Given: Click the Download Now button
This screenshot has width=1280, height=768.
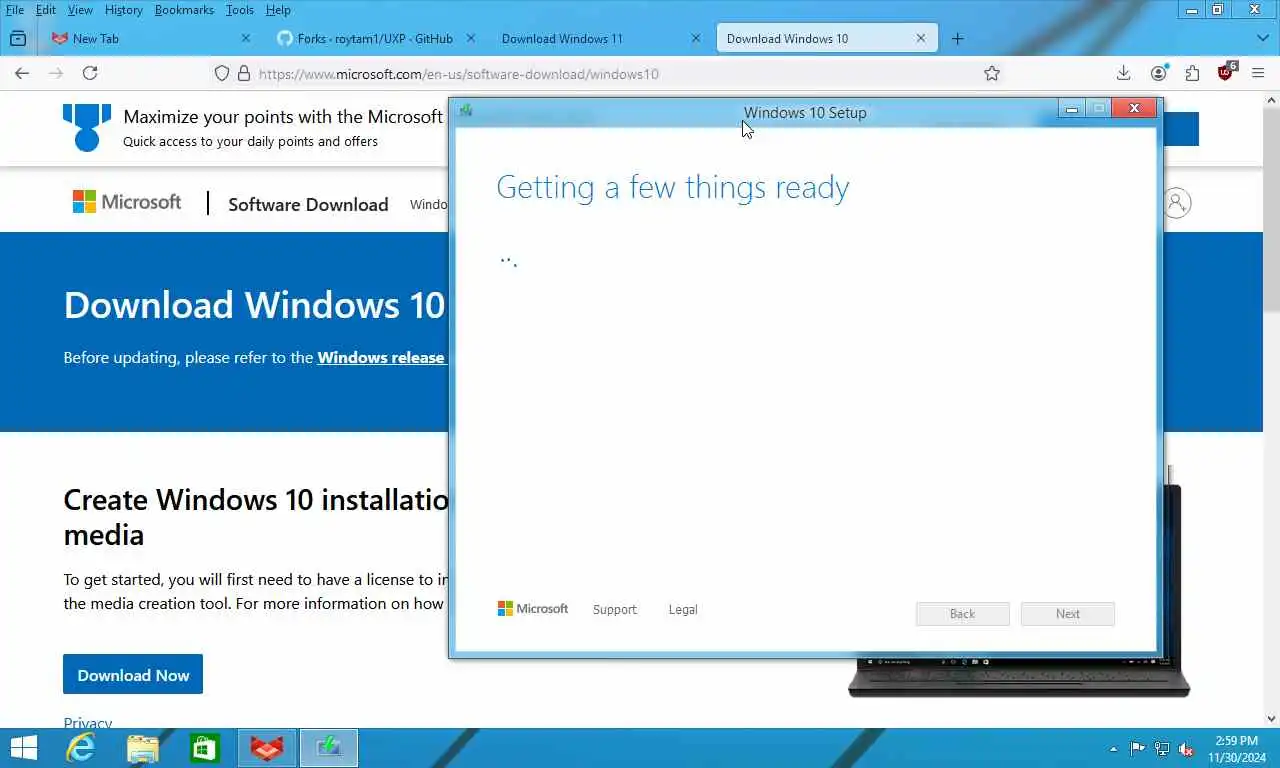Looking at the screenshot, I should coord(133,675).
